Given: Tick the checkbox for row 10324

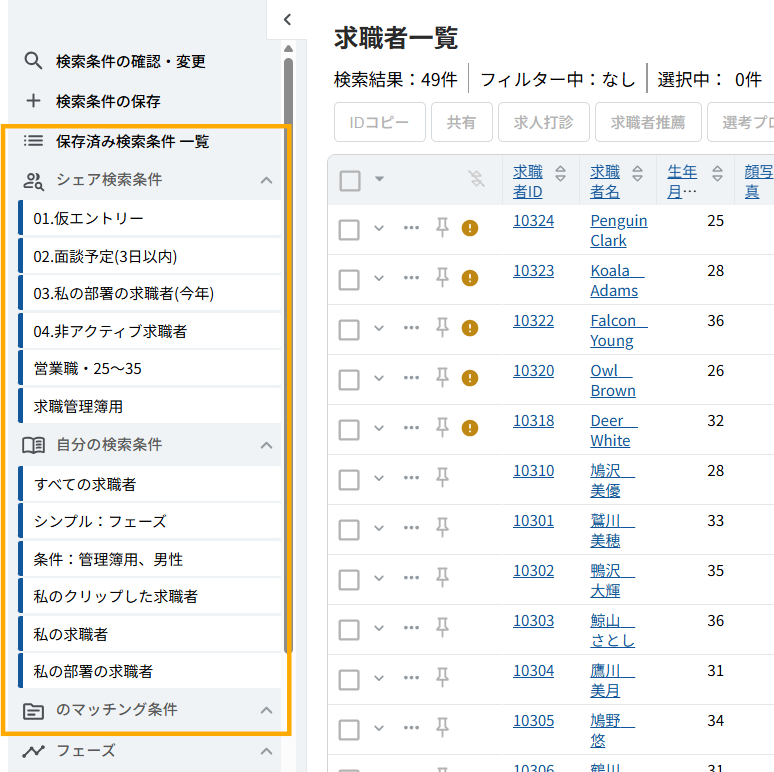Looking at the screenshot, I should pyautogui.click(x=349, y=229).
